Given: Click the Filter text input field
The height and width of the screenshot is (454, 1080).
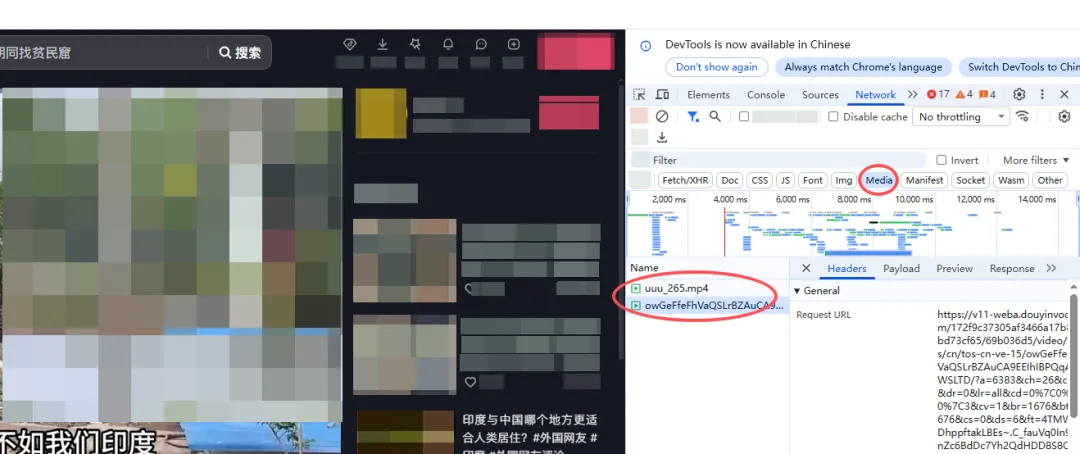Looking at the screenshot, I should (x=787, y=160).
